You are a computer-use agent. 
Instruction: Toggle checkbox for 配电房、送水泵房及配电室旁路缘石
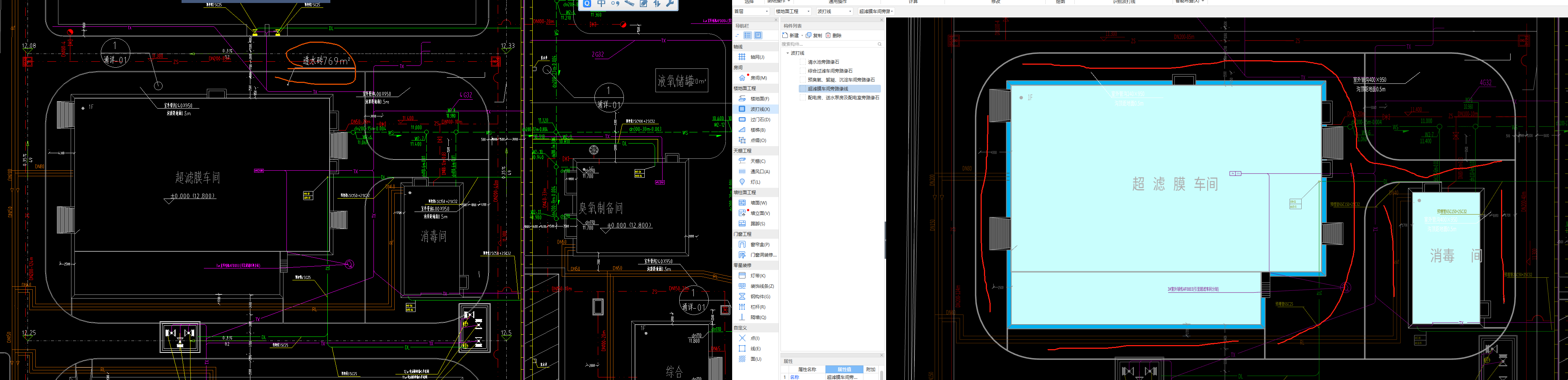(802, 97)
